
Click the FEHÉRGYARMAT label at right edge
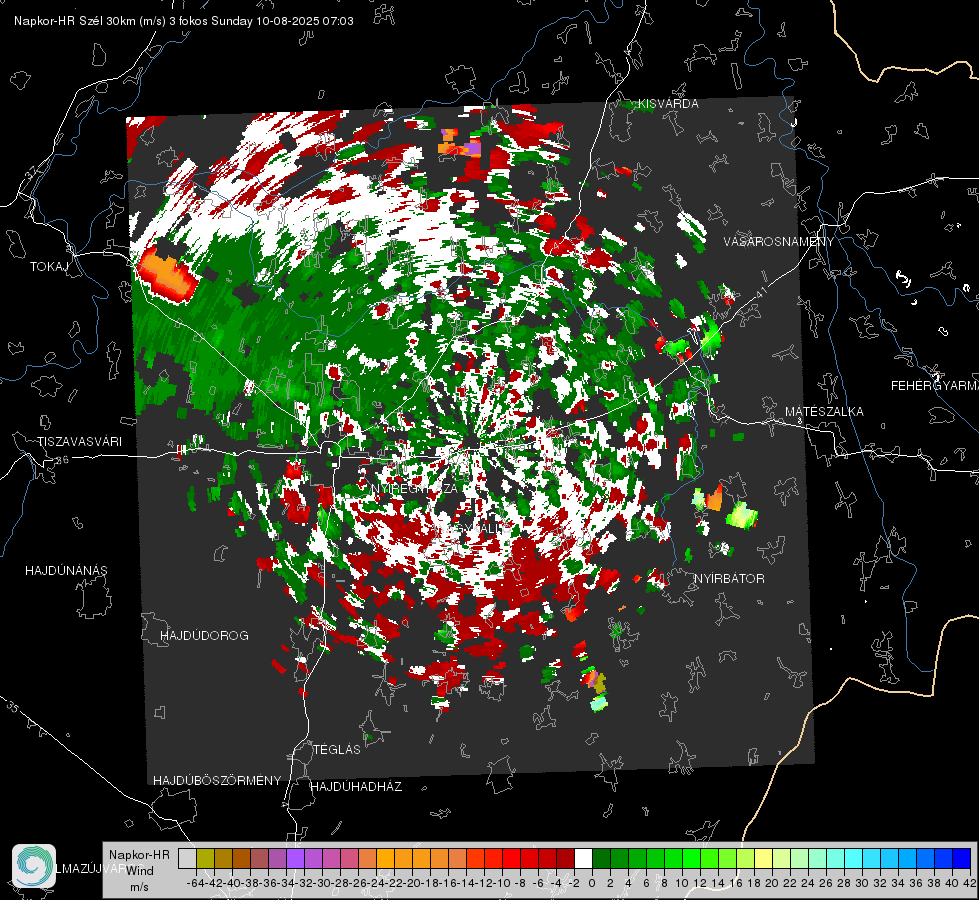click(x=934, y=386)
